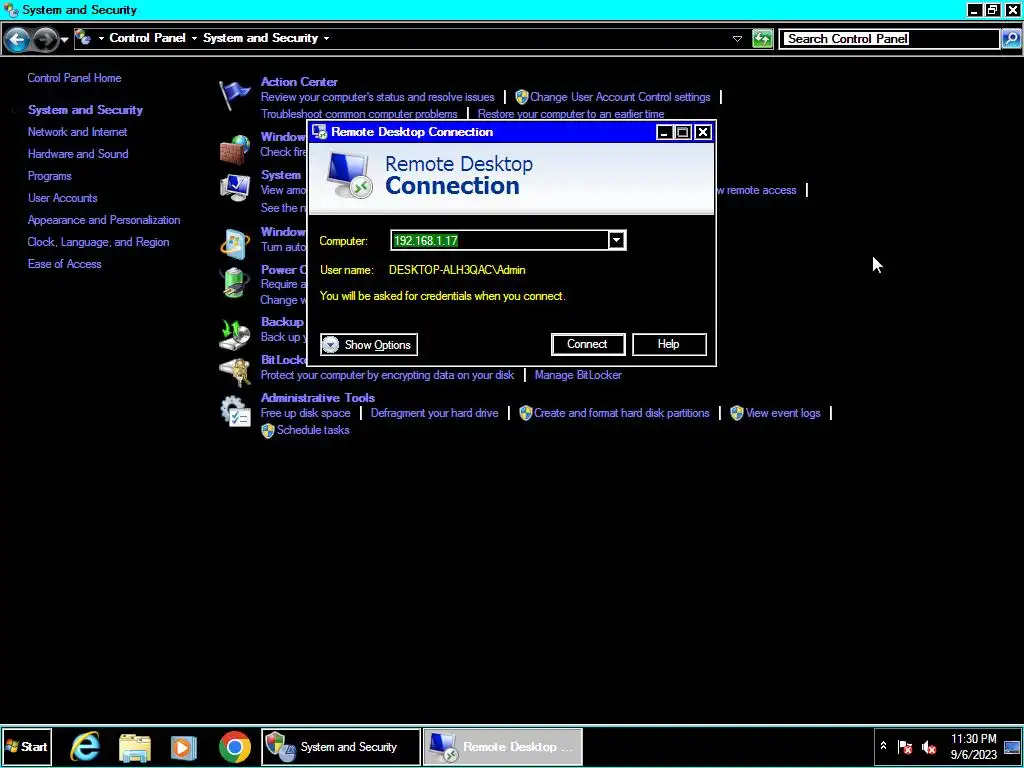Click Restore your computer to an earlier time
The height and width of the screenshot is (768, 1024).
pos(571,114)
